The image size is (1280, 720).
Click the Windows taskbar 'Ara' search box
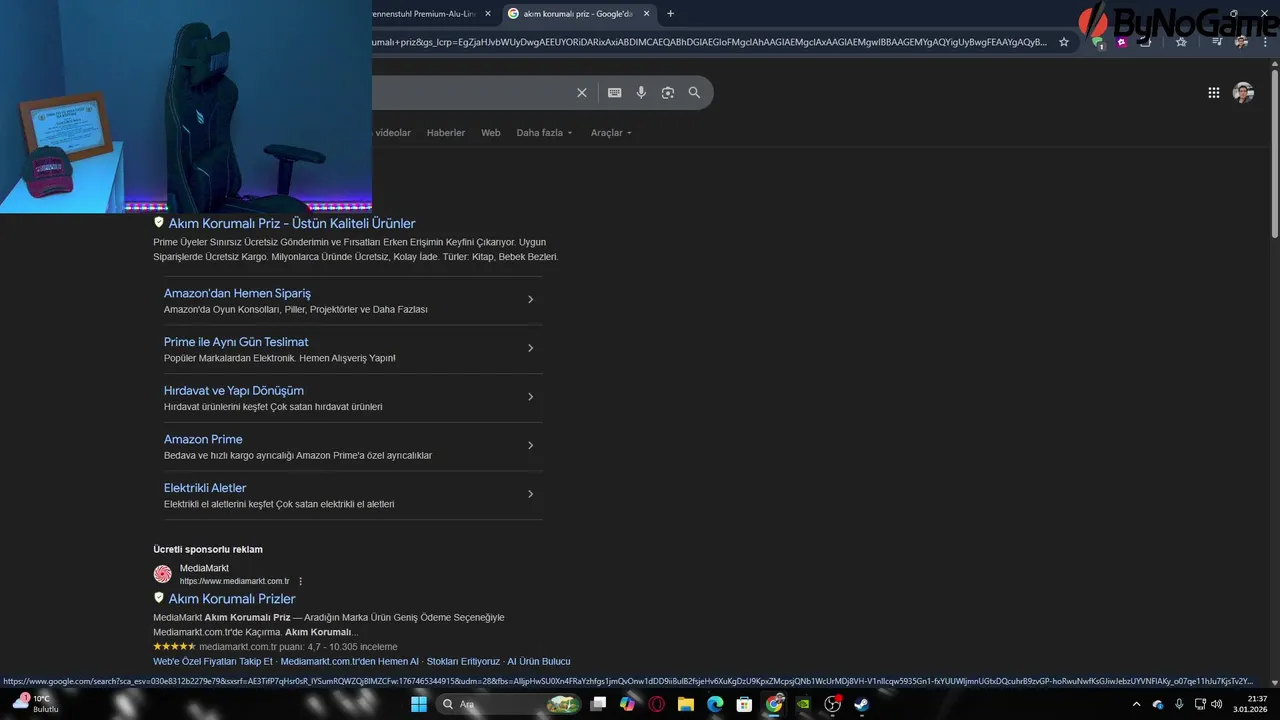pos(510,704)
